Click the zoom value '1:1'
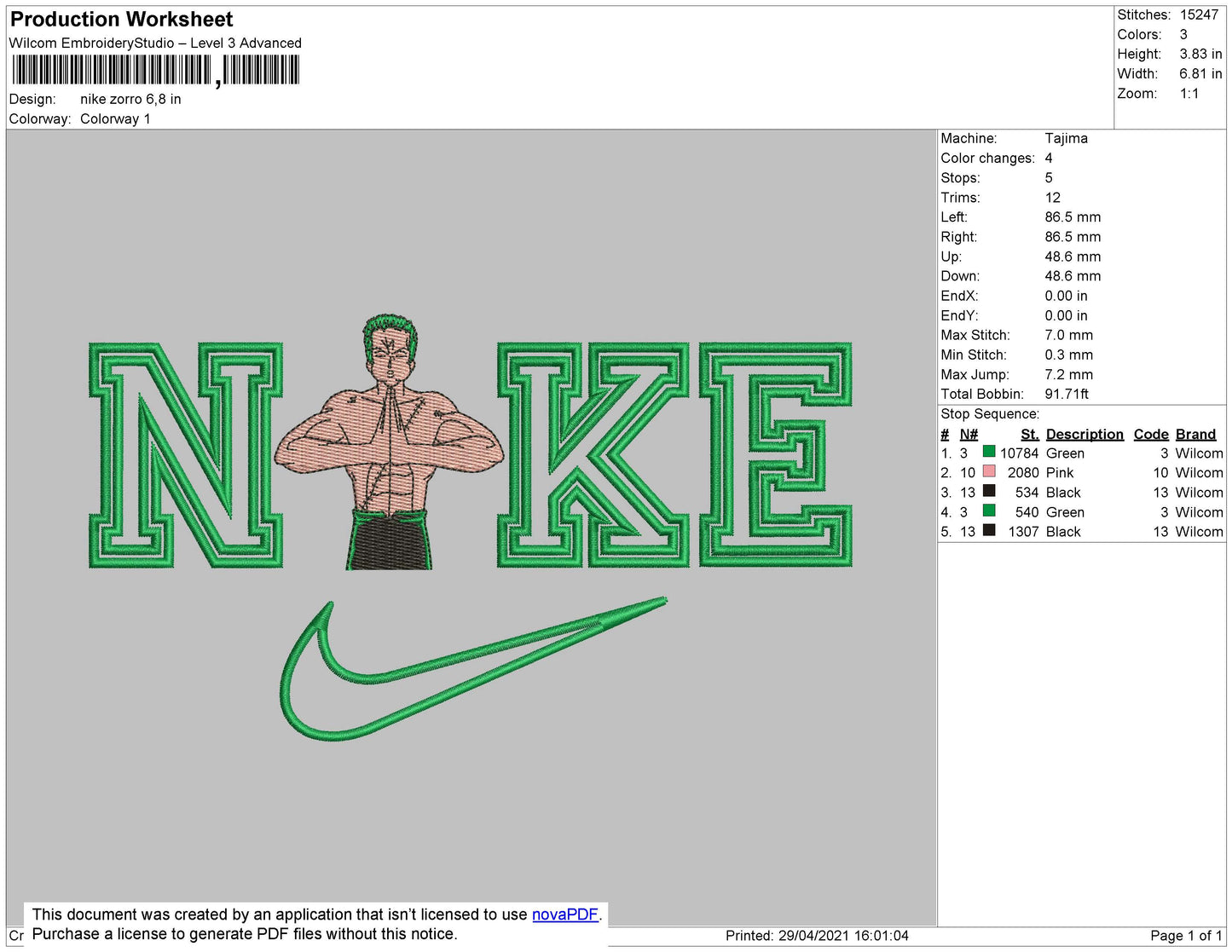Image resolution: width=1232 pixels, height=952 pixels. point(1189,93)
